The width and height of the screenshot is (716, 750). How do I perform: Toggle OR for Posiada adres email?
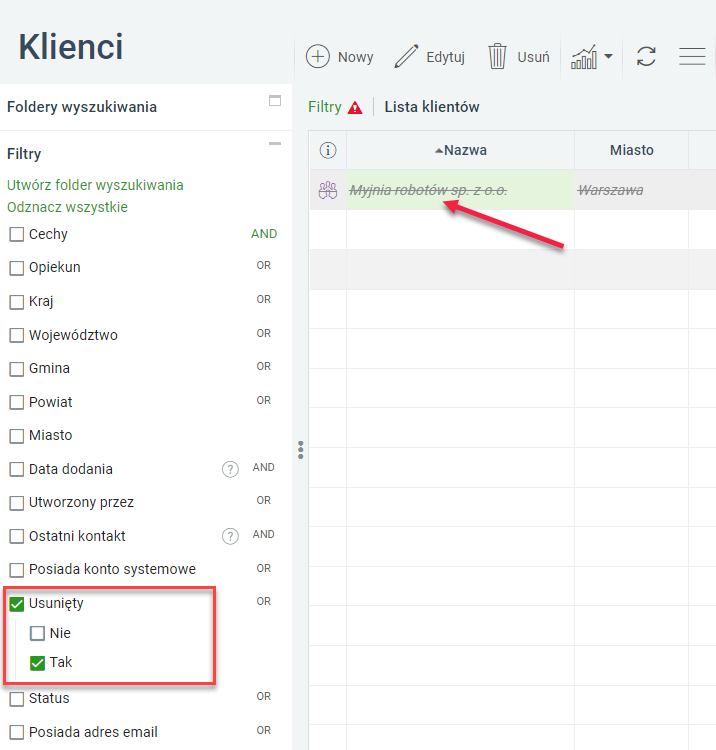[264, 730]
